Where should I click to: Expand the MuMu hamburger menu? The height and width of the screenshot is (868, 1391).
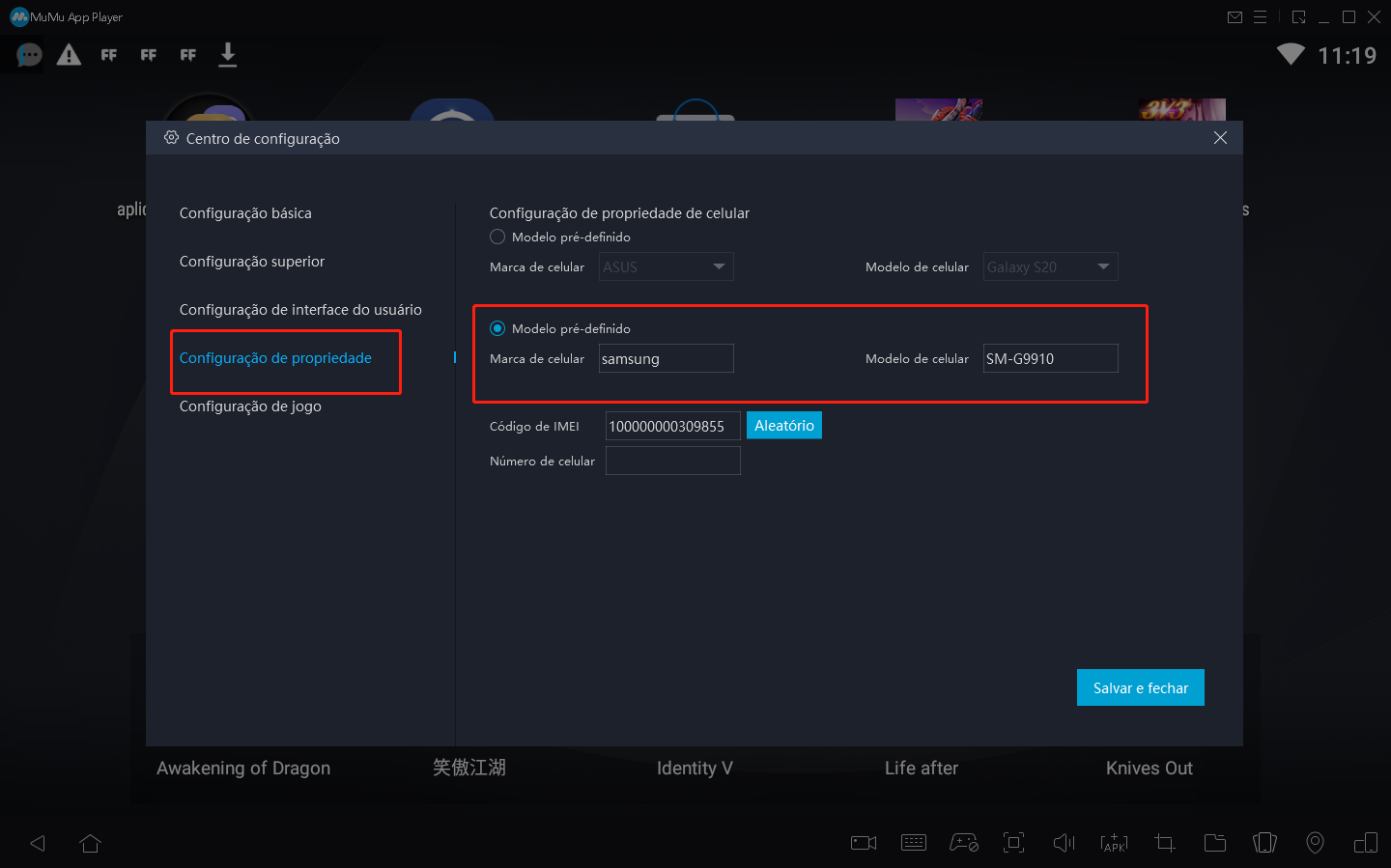pos(1260,16)
